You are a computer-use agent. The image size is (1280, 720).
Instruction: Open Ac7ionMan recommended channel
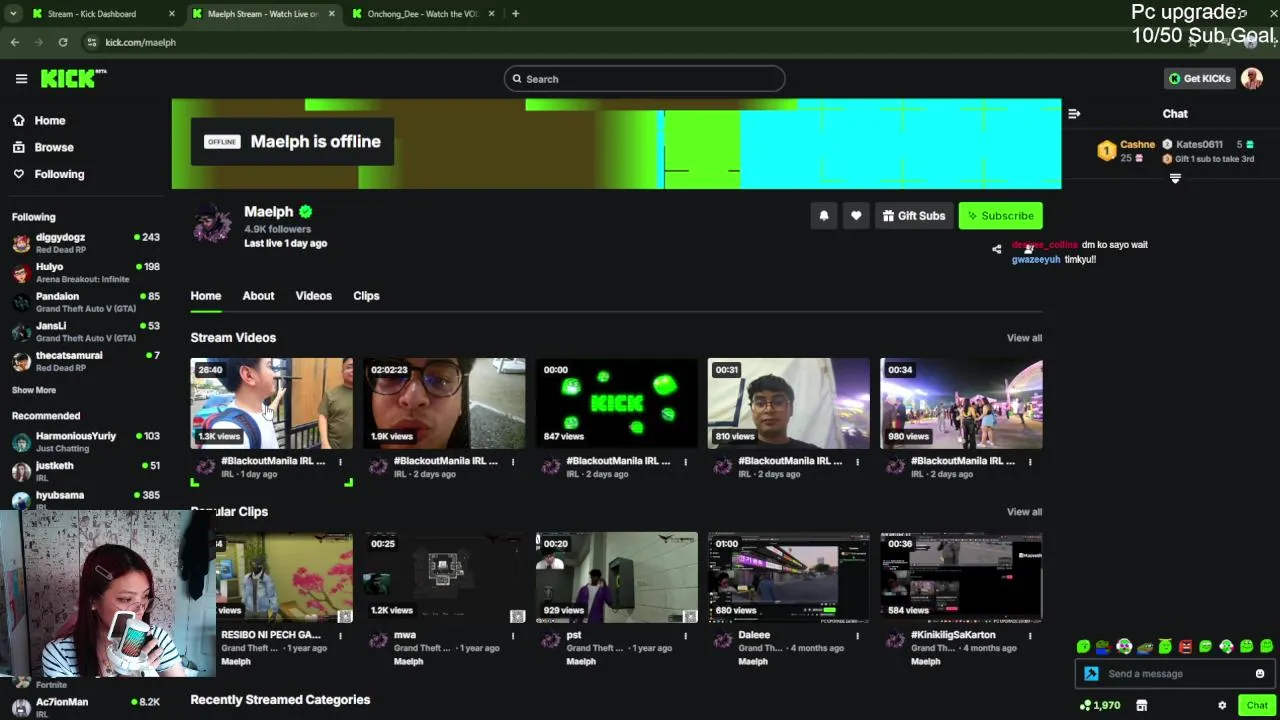tap(86, 707)
